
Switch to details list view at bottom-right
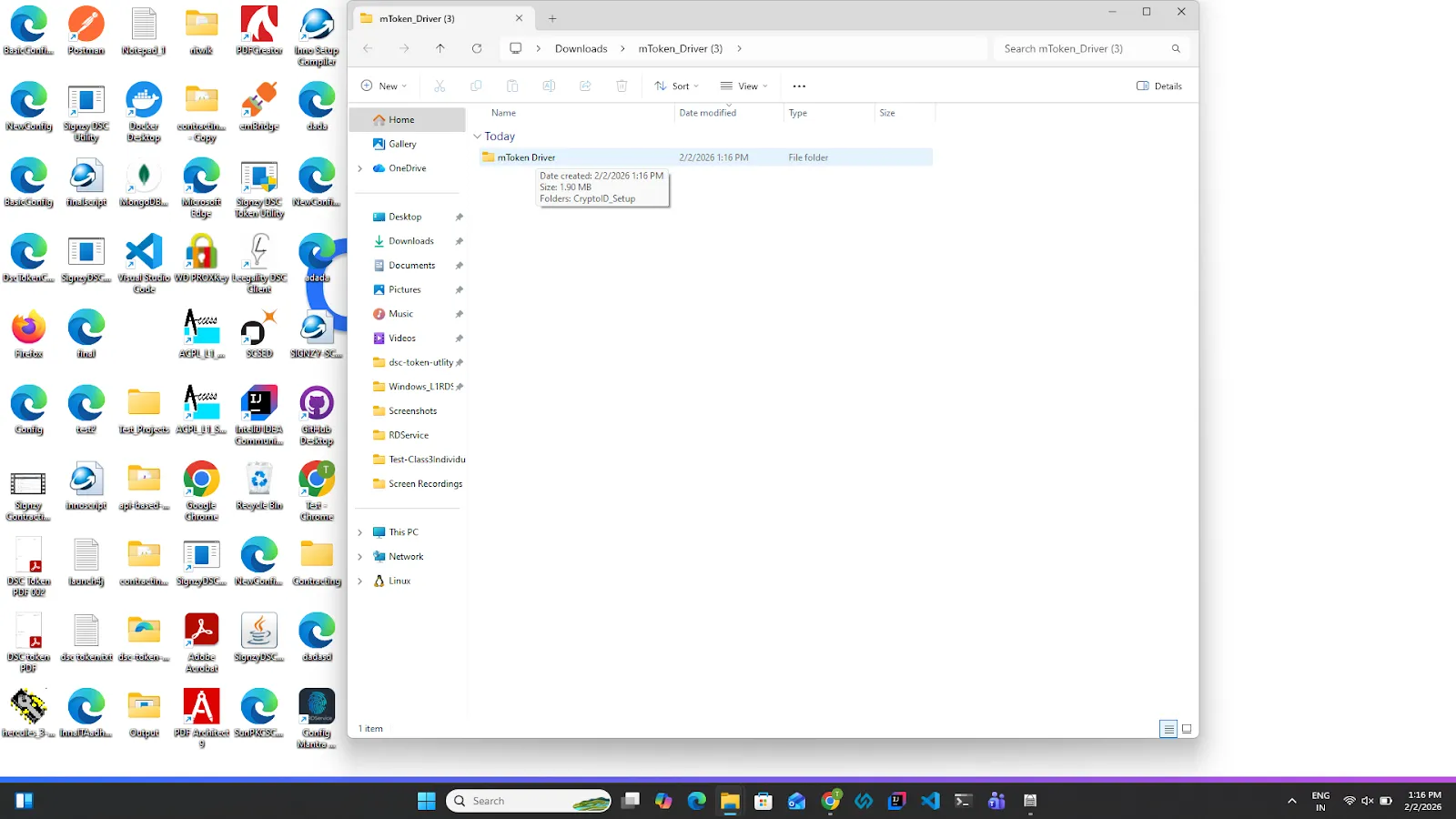1168,729
